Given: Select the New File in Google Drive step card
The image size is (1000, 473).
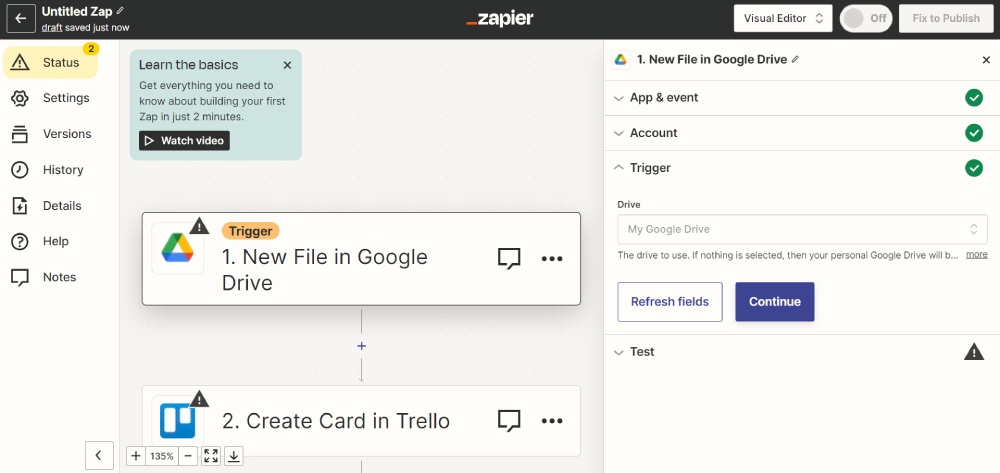Looking at the screenshot, I should point(361,259).
